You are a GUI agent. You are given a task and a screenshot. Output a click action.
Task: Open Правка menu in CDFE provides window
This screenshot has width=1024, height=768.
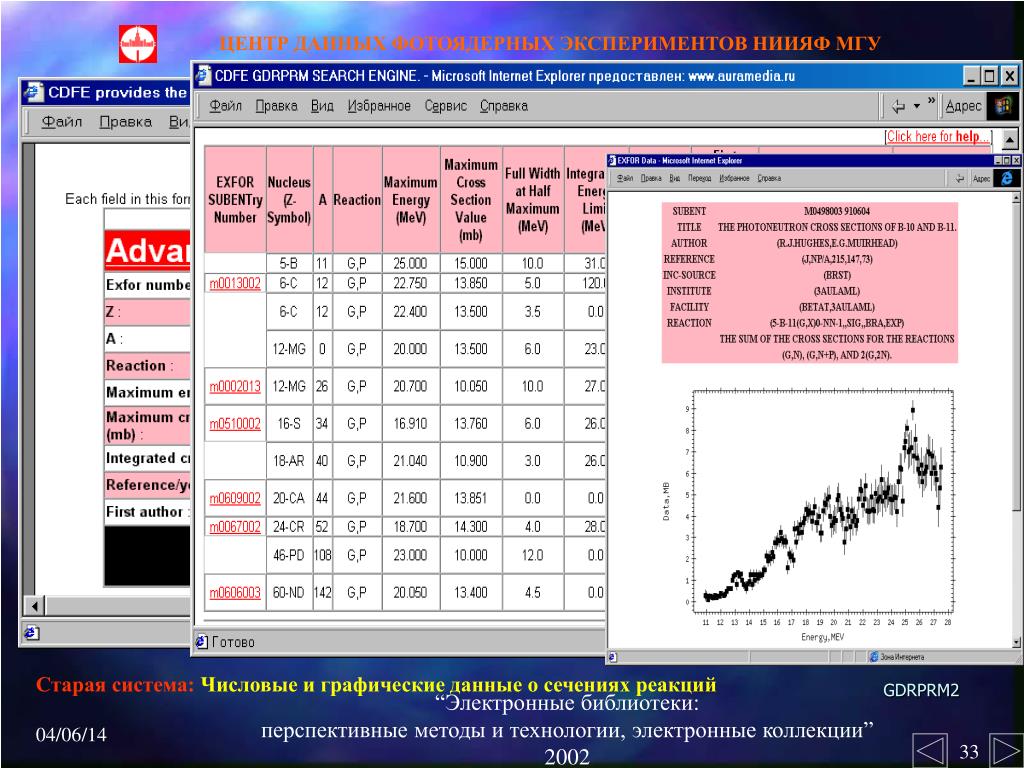[125, 122]
